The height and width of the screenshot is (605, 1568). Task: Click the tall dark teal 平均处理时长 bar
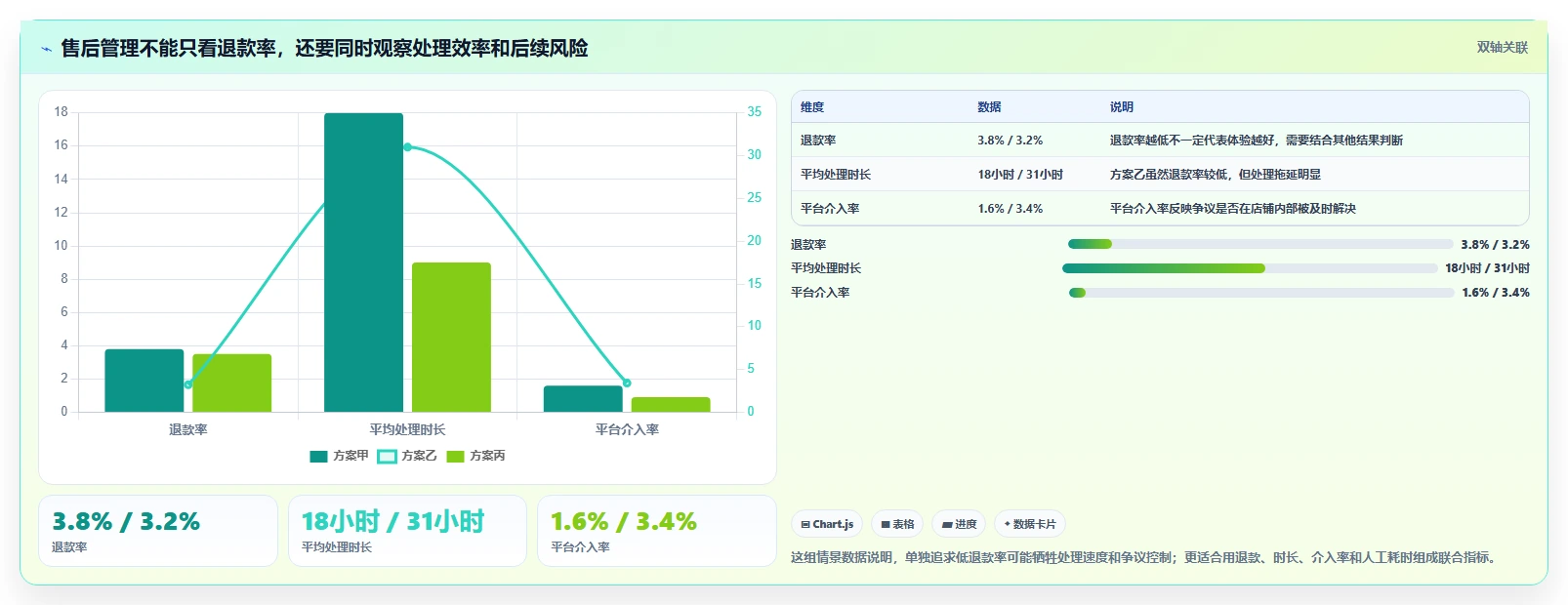[363, 262]
